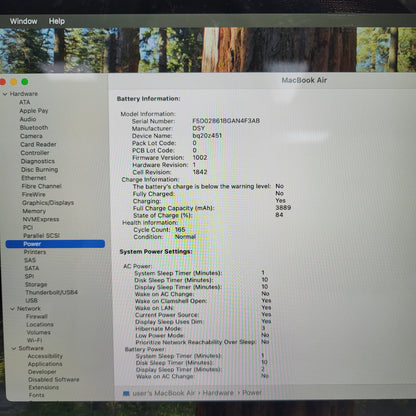Select Printers in sidebar
Screen dimensions: 416x416
pyautogui.click(x=35, y=252)
